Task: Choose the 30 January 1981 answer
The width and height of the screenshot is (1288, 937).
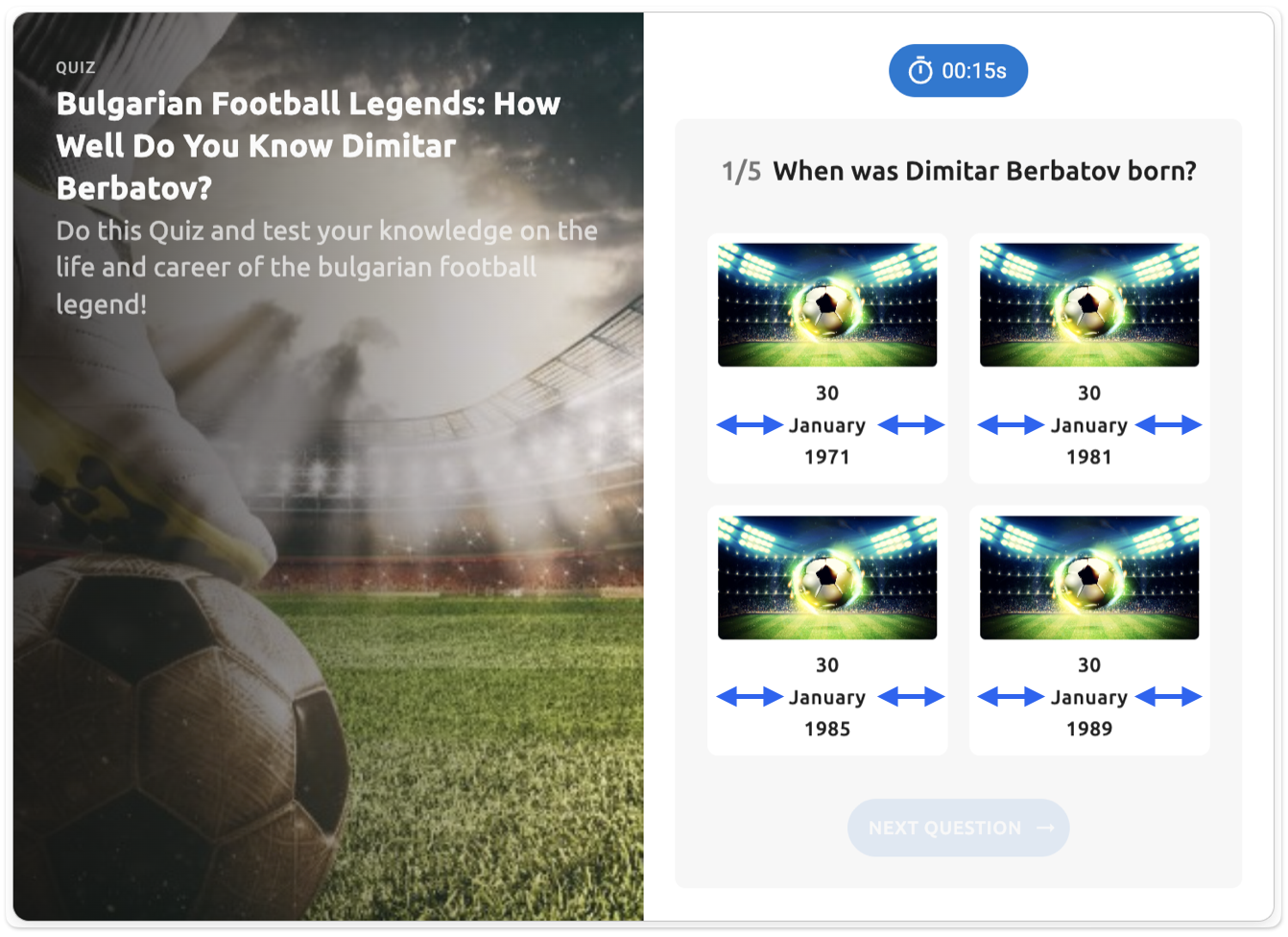Action: pyautogui.click(x=1089, y=358)
